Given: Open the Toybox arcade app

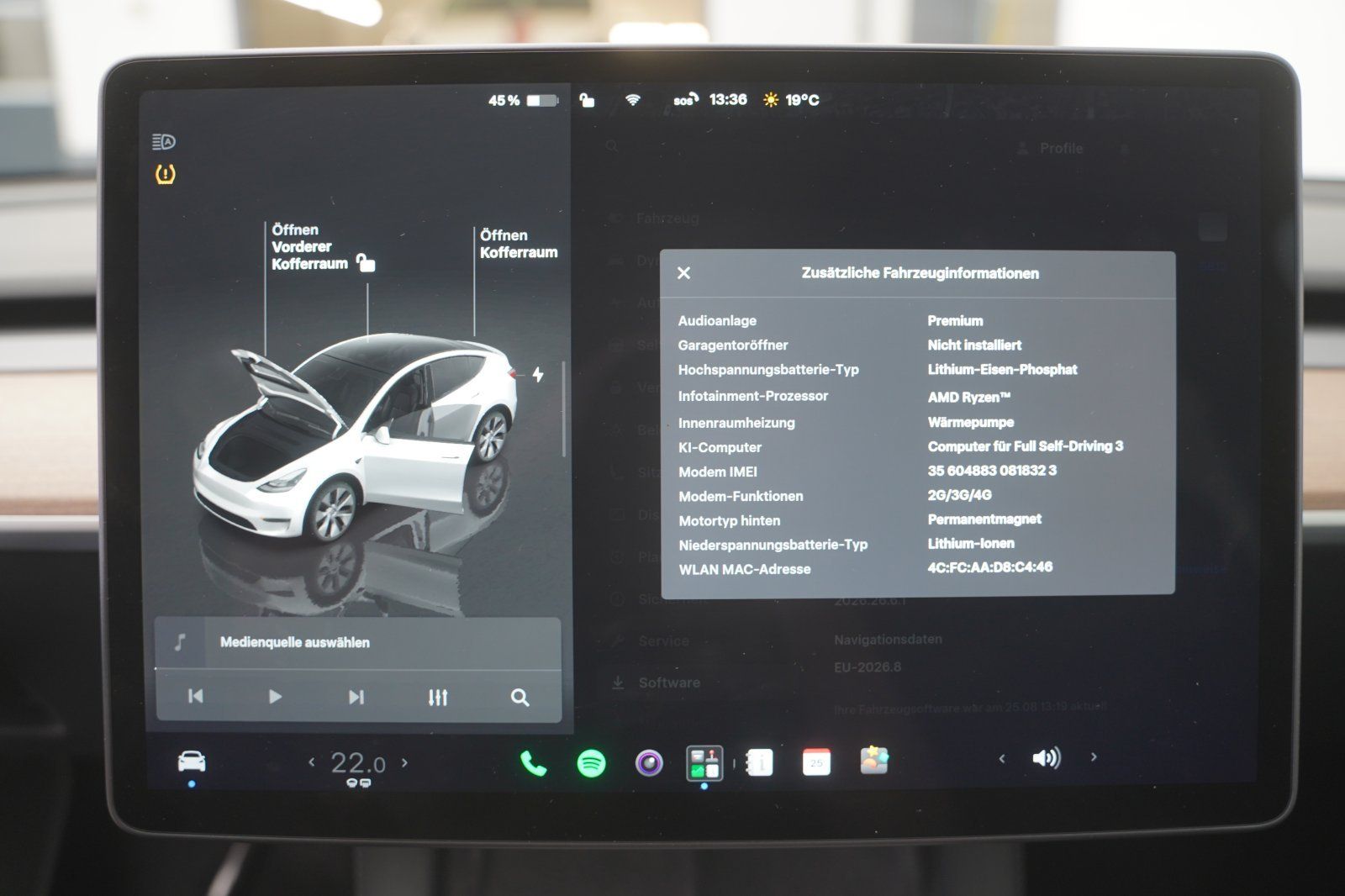Looking at the screenshot, I should (874, 761).
